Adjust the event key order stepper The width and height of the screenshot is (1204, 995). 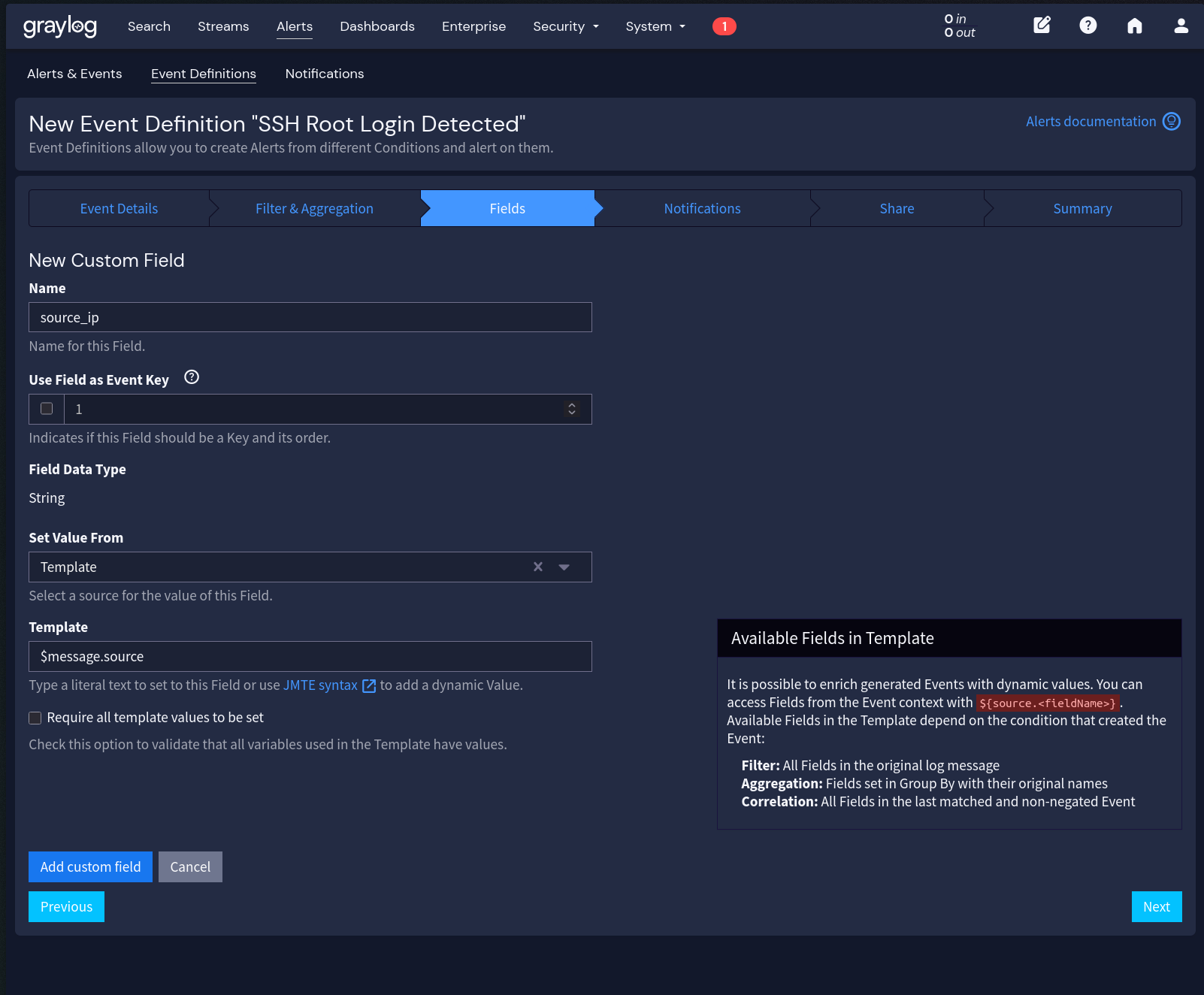point(572,409)
